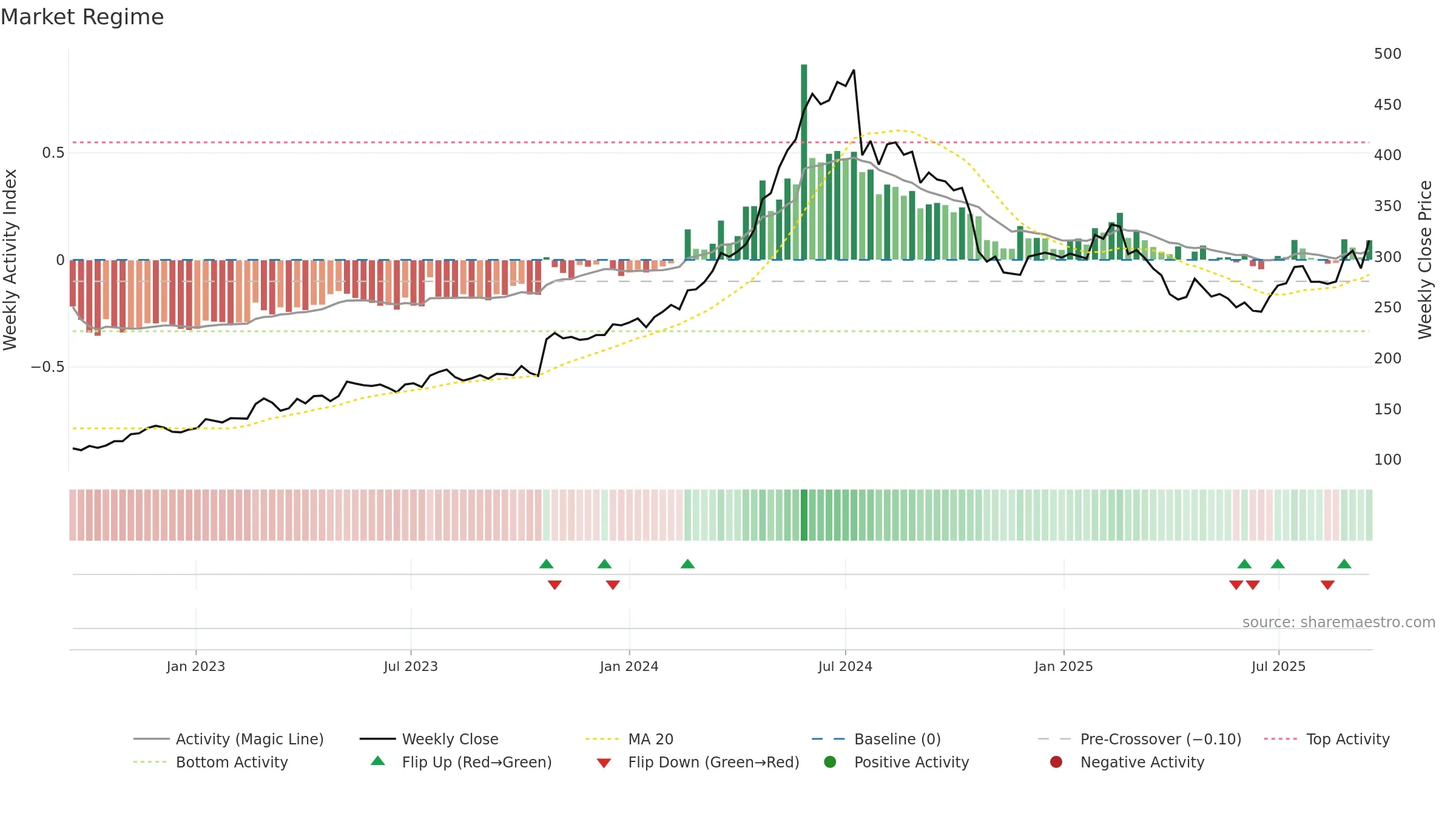Click the black Weekly Close legend line swatch

378,739
